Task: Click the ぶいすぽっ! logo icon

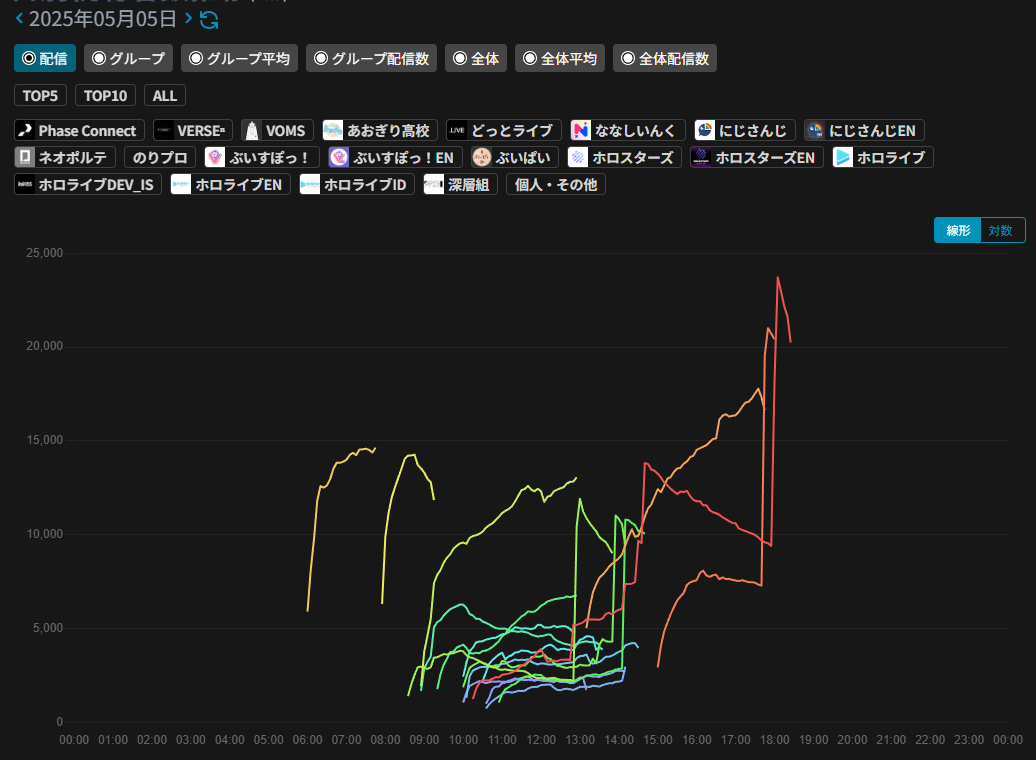Action: pos(215,157)
